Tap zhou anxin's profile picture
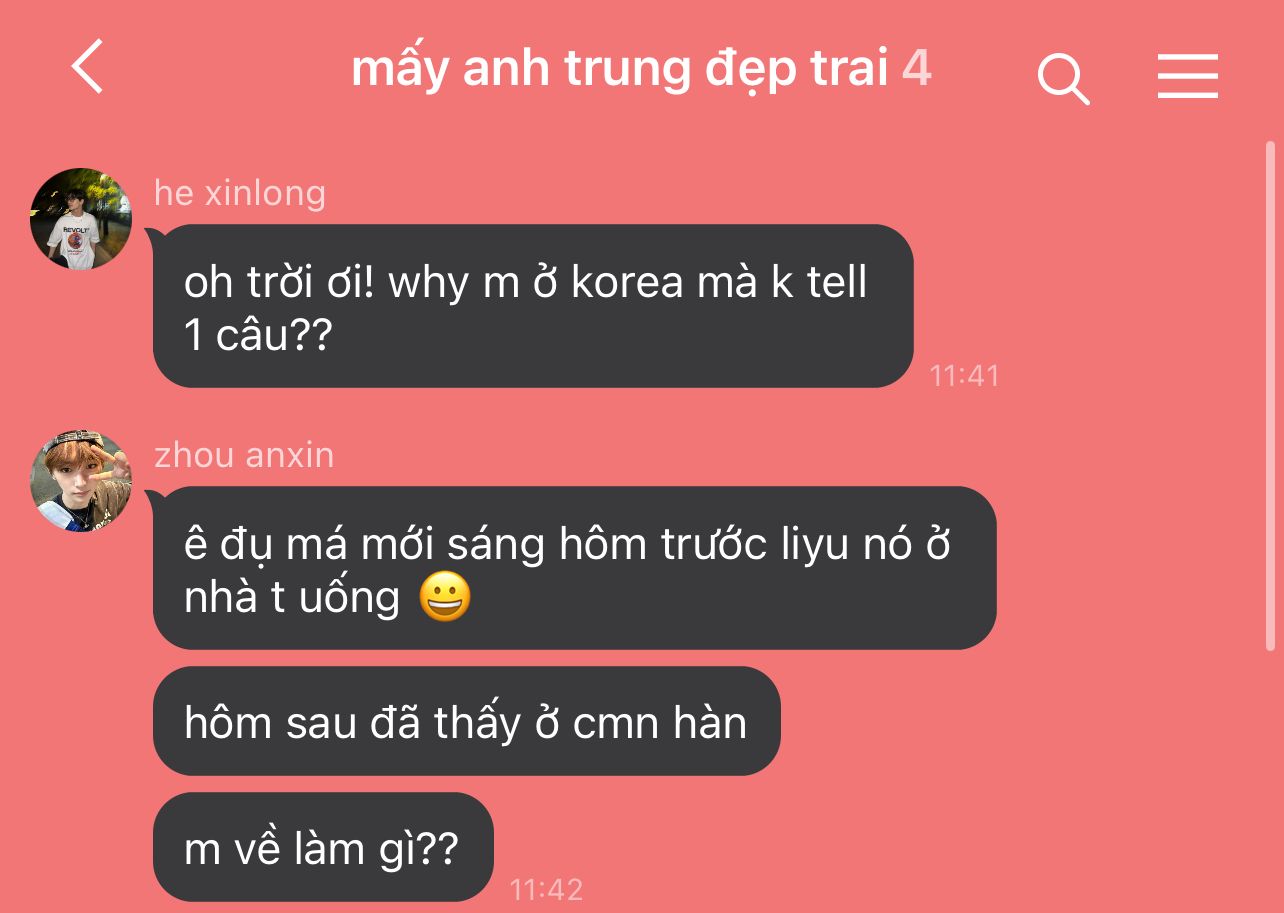Image resolution: width=1284 pixels, height=913 pixels. pyautogui.click(x=81, y=481)
